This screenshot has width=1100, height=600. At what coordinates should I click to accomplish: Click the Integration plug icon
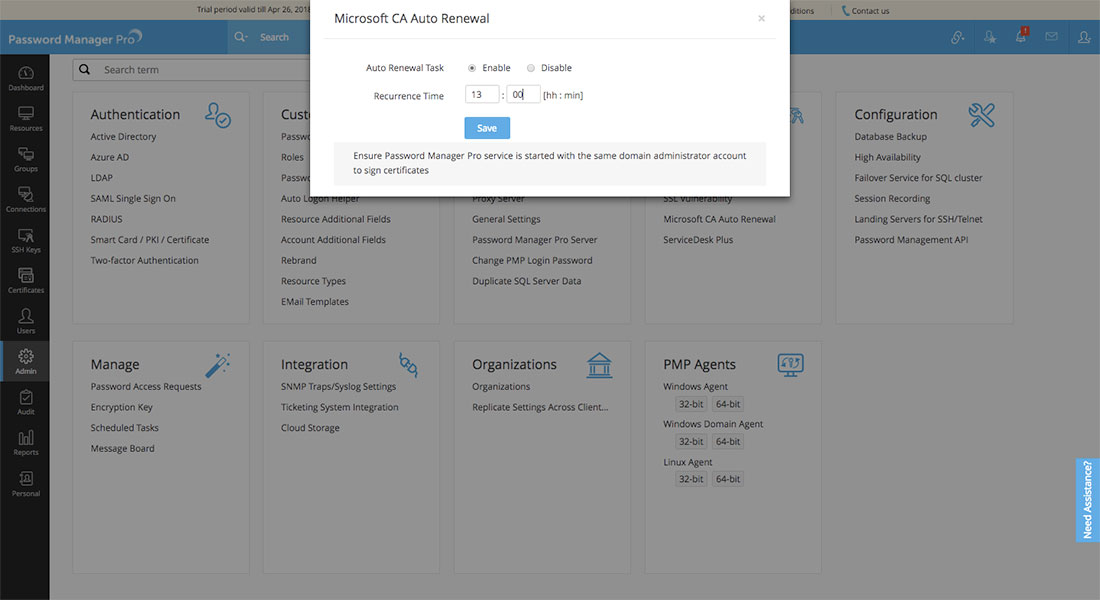click(x=408, y=365)
